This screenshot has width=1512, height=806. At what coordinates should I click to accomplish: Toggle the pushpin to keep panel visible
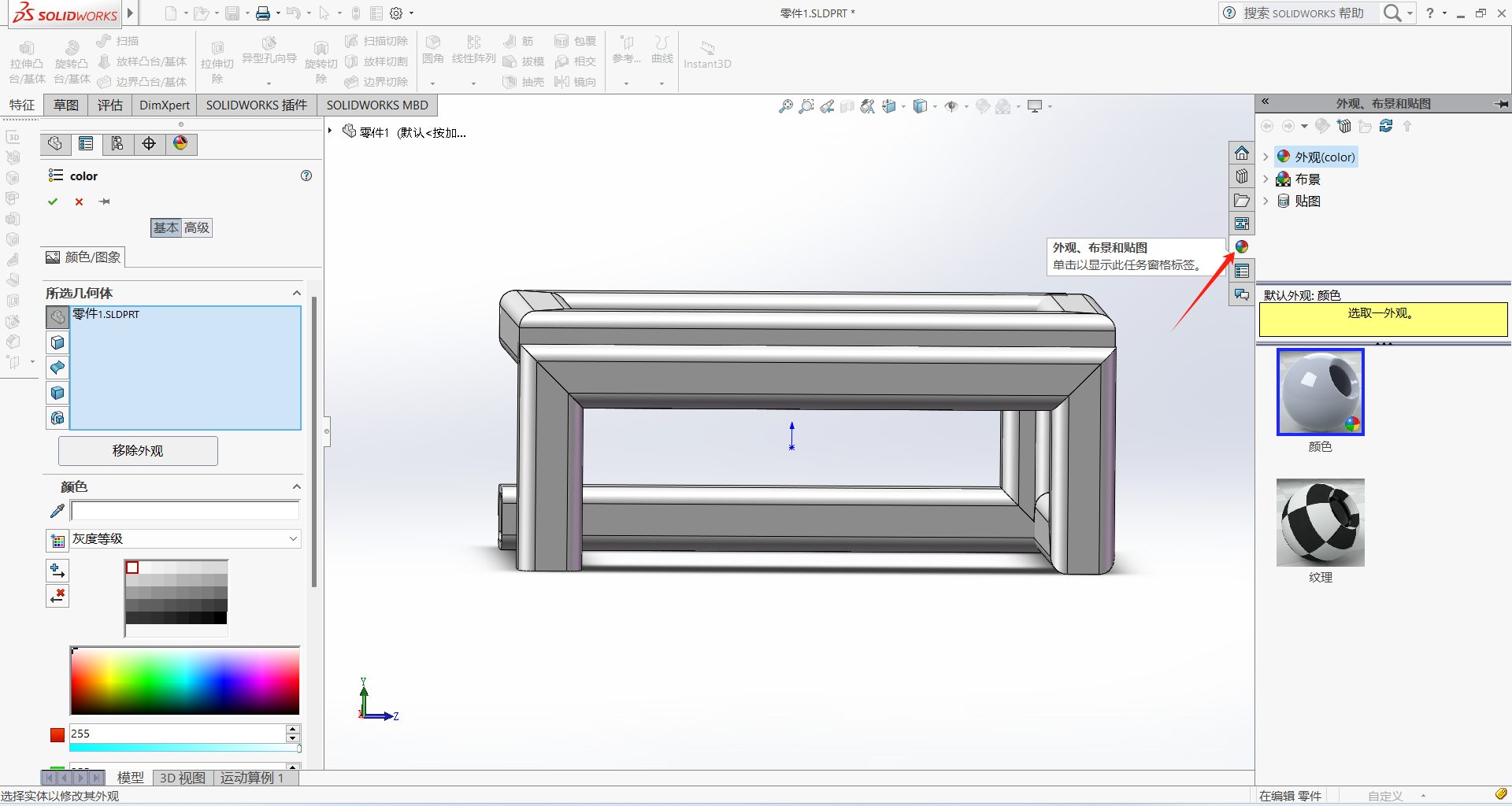105,201
